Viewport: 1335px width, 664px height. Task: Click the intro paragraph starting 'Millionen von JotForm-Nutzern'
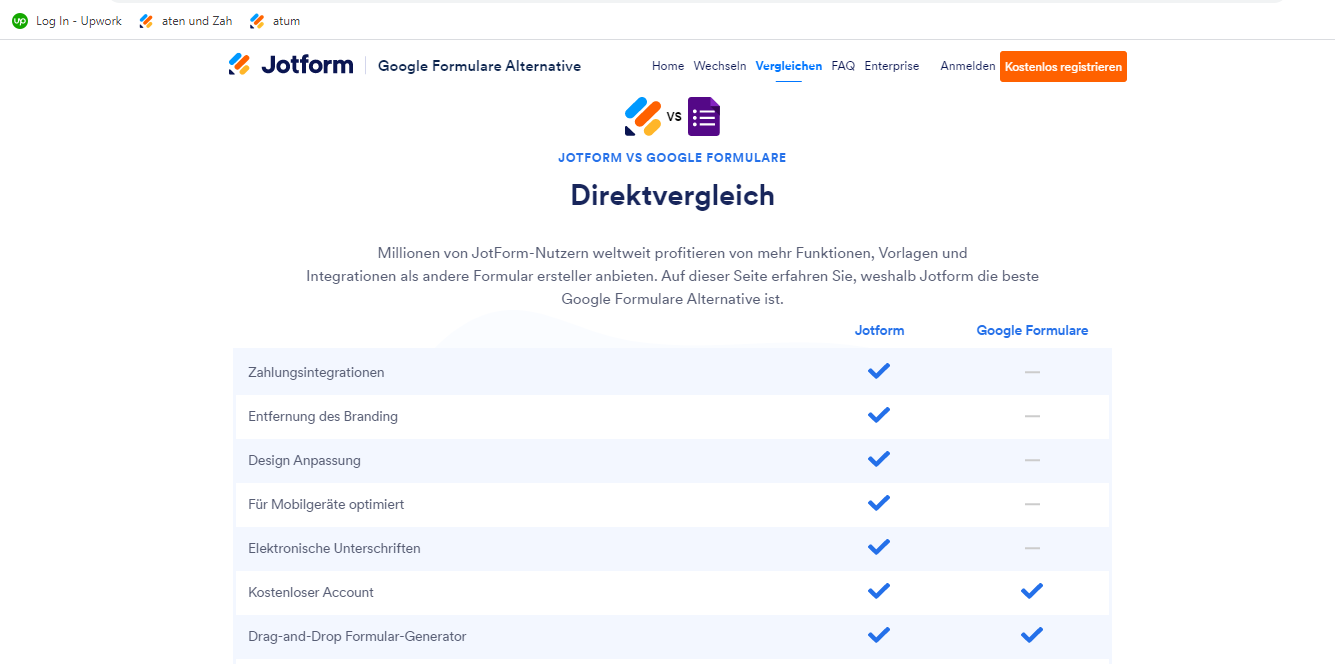pyautogui.click(x=672, y=276)
